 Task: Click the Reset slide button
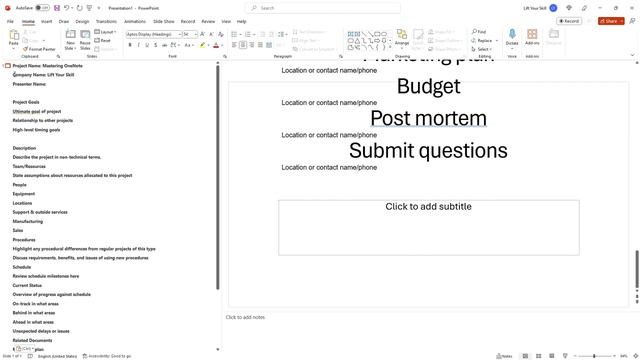103,40
